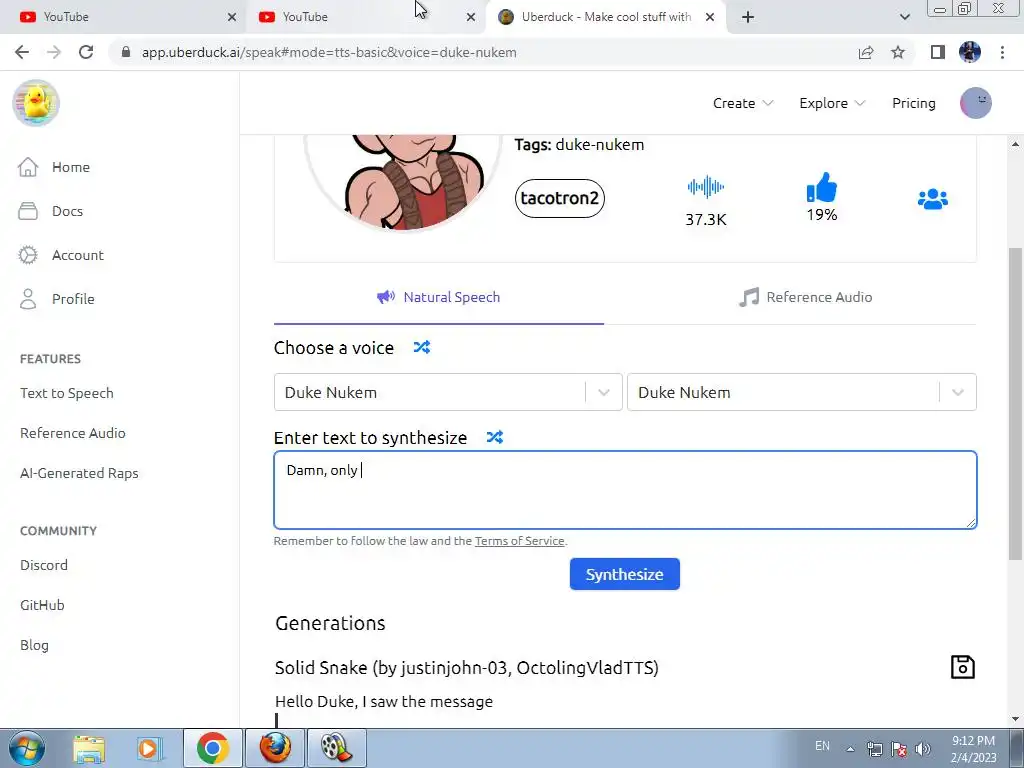Open Reference Audio in the sidebar features
The width and height of the screenshot is (1024, 768).
[72, 433]
